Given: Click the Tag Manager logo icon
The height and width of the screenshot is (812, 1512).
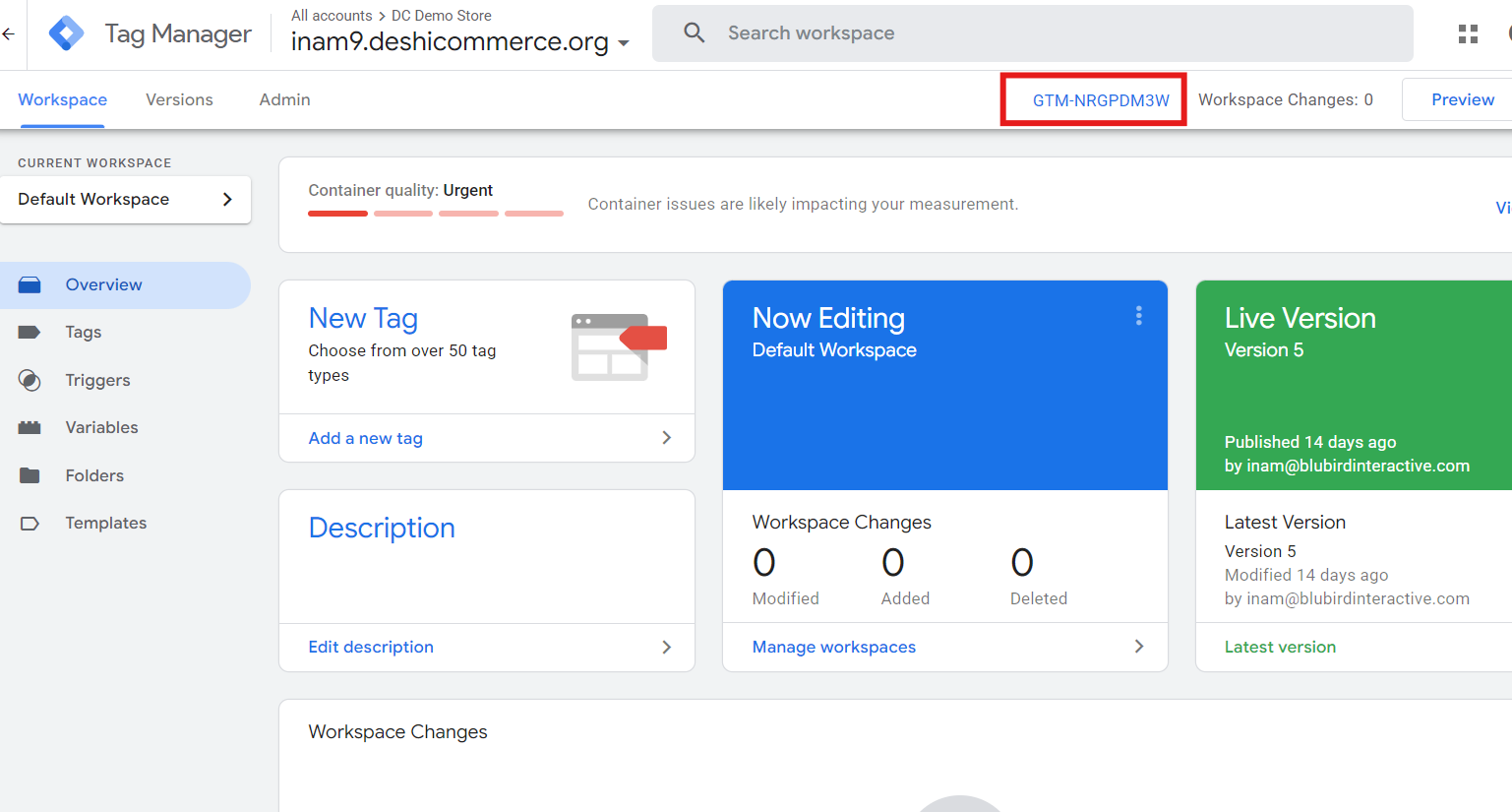Looking at the screenshot, I should (x=66, y=33).
